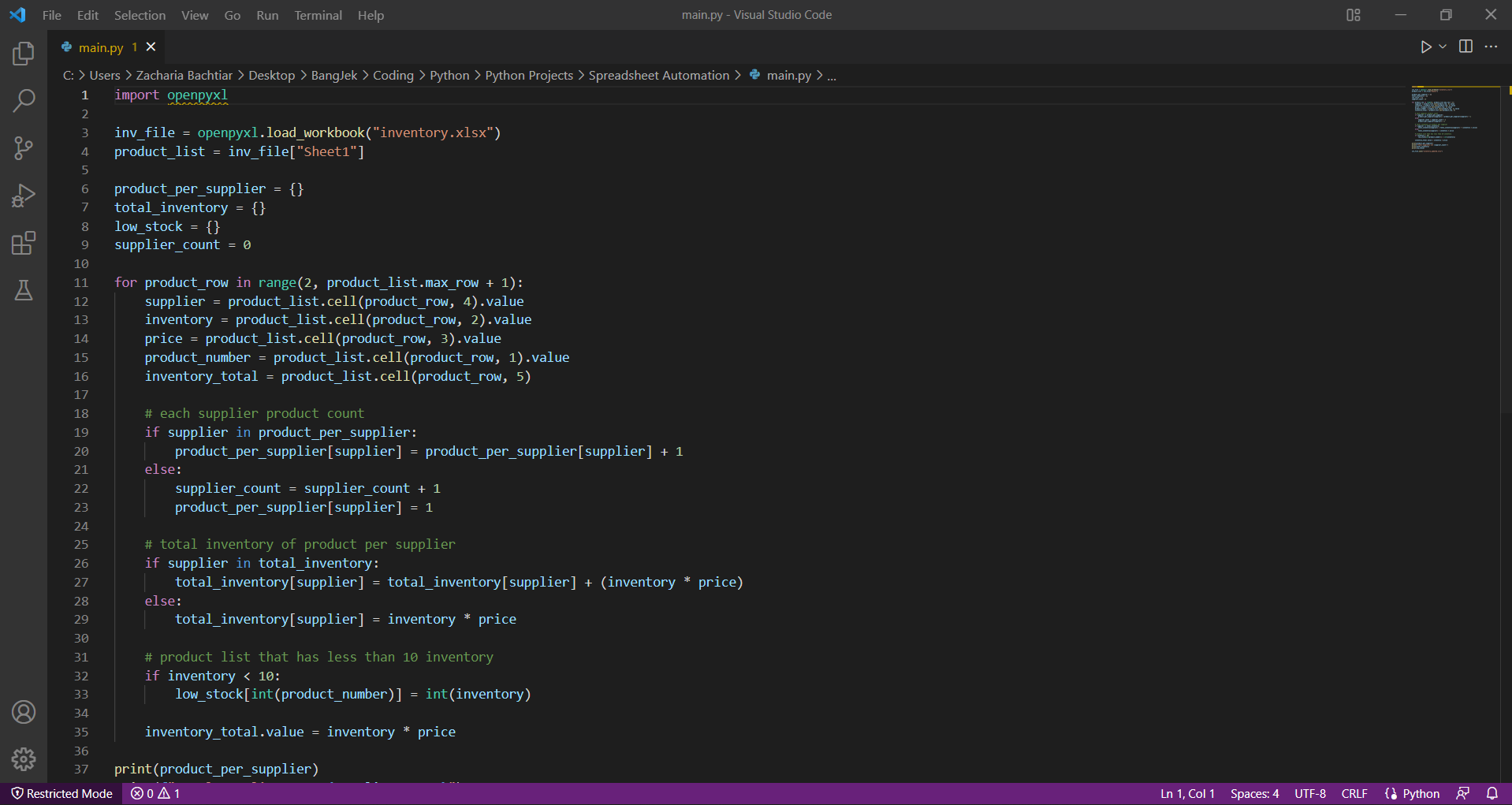
Task: Open the File menu
Action: click(51, 15)
